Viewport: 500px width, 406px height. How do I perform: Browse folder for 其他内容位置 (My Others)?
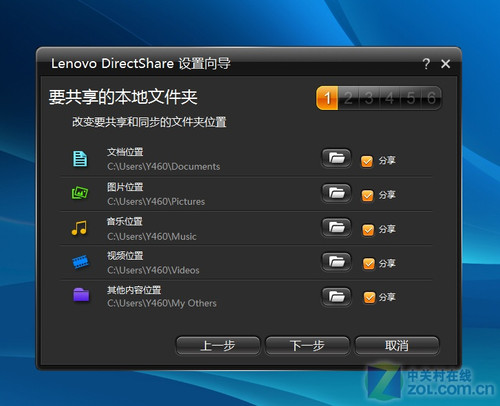coord(336,296)
